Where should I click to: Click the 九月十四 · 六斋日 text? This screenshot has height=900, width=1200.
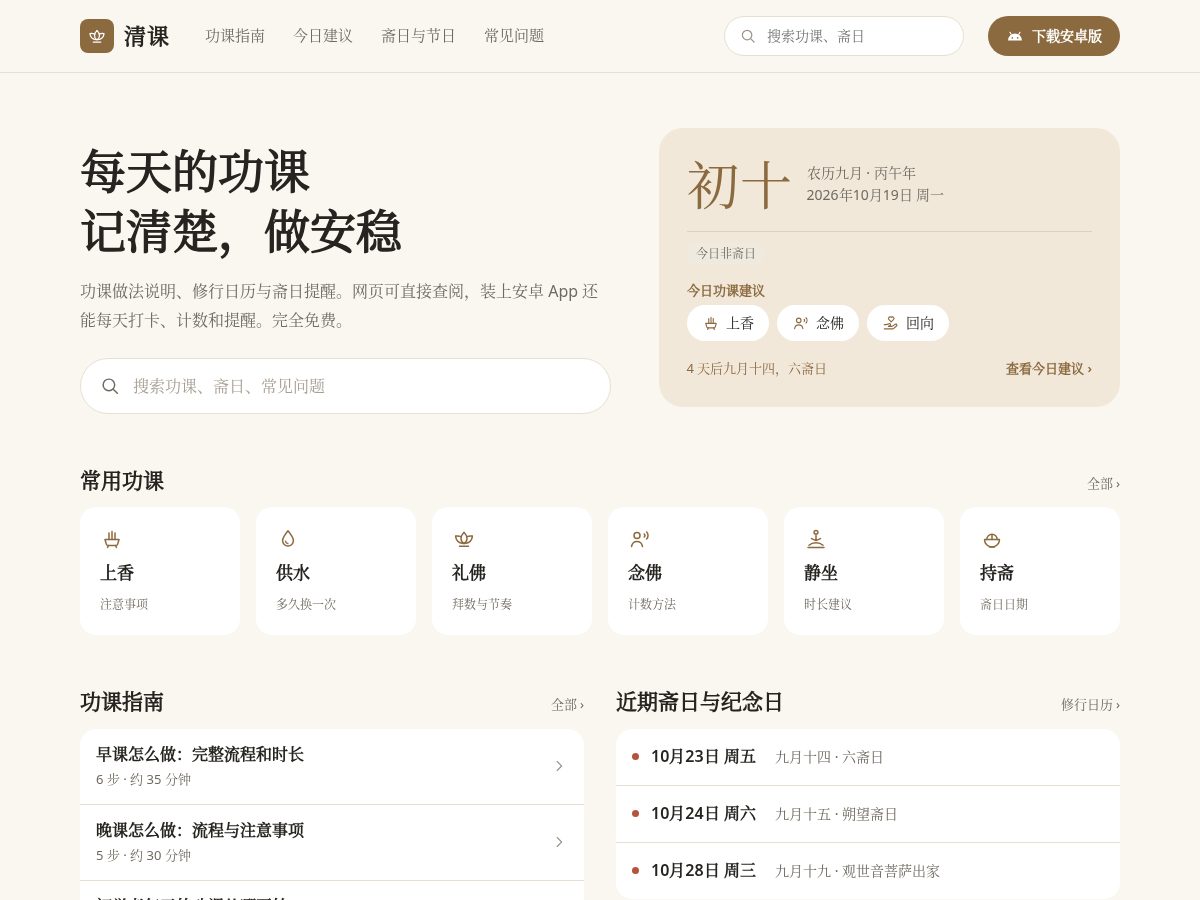coord(830,757)
